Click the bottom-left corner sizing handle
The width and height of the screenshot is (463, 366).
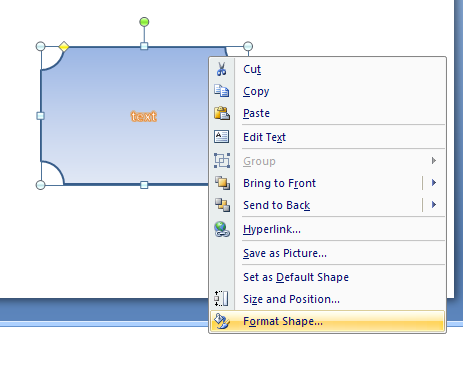point(40,185)
